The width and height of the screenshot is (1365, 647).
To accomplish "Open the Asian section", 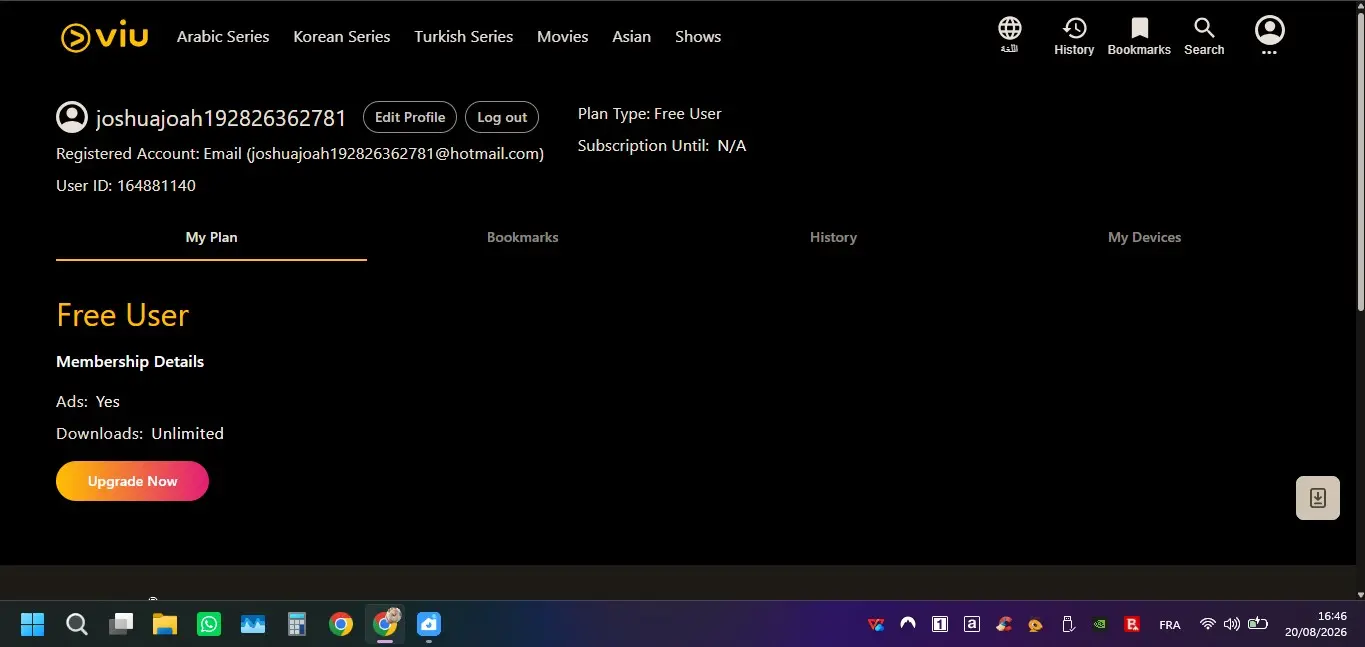I will pyautogui.click(x=632, y=36).
